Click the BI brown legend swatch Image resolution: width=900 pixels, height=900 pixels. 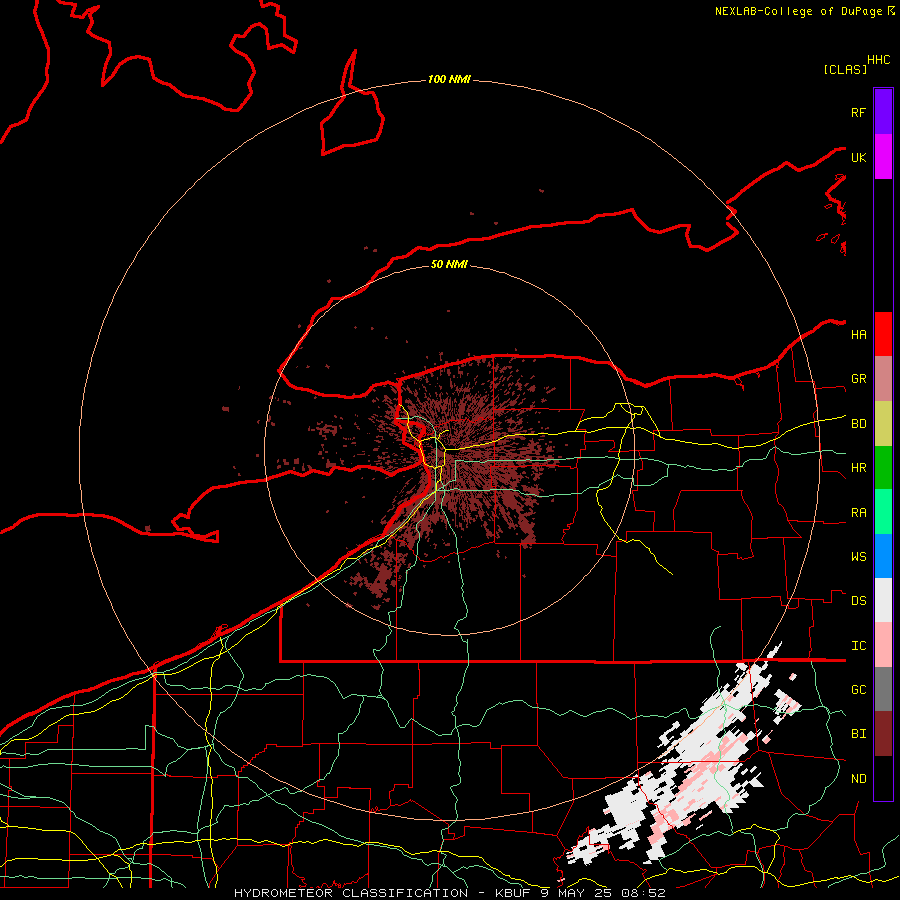pos(883,734)
